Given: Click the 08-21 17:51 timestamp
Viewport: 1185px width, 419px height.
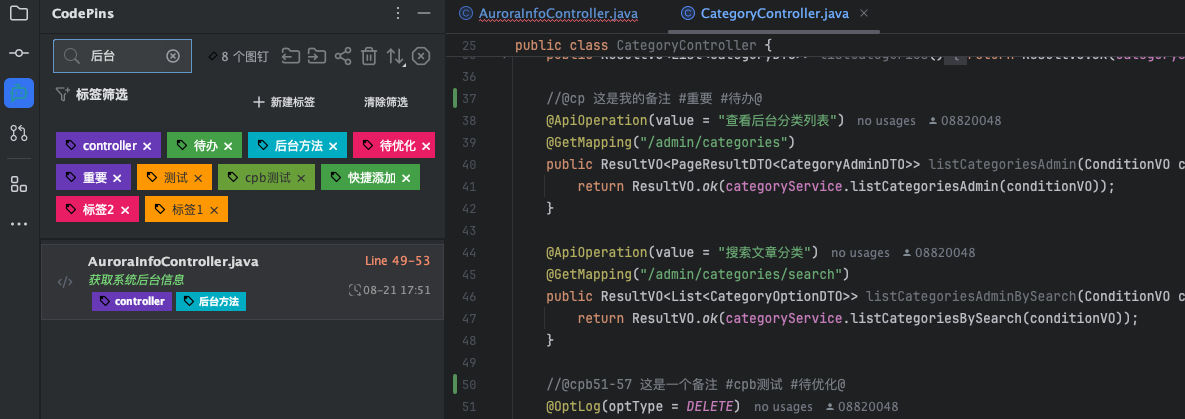Looking at the screenshot, I should [390, 290].
